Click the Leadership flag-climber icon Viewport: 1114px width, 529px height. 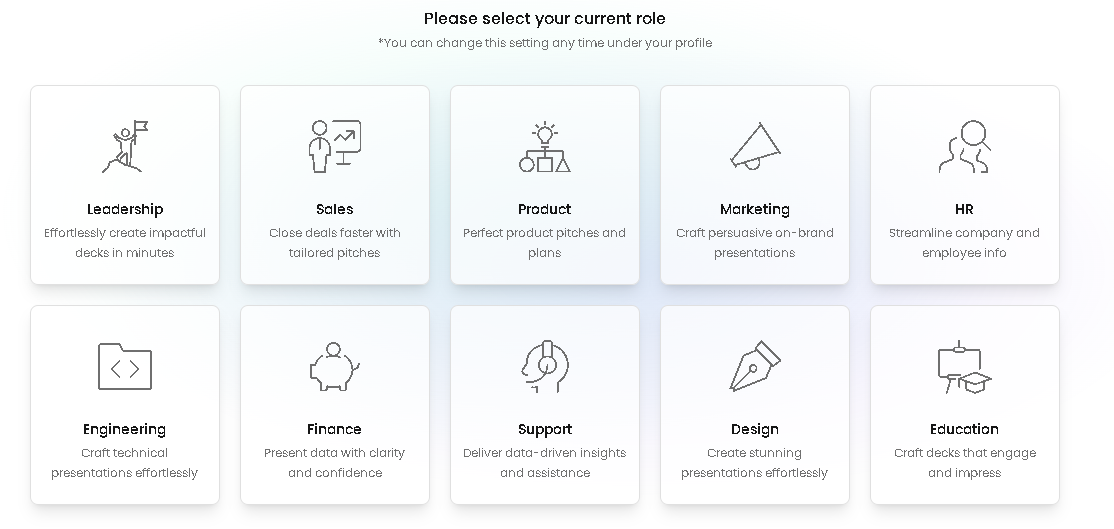[125, 146]
